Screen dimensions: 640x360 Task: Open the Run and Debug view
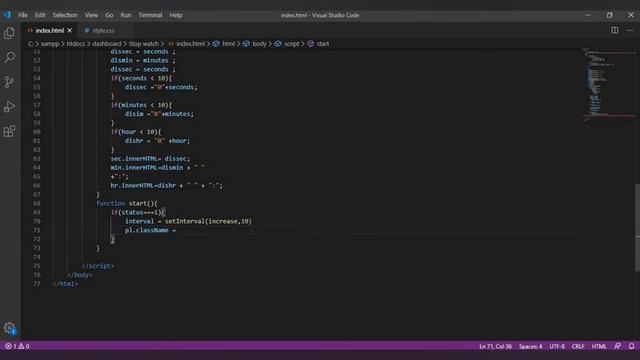9,107
